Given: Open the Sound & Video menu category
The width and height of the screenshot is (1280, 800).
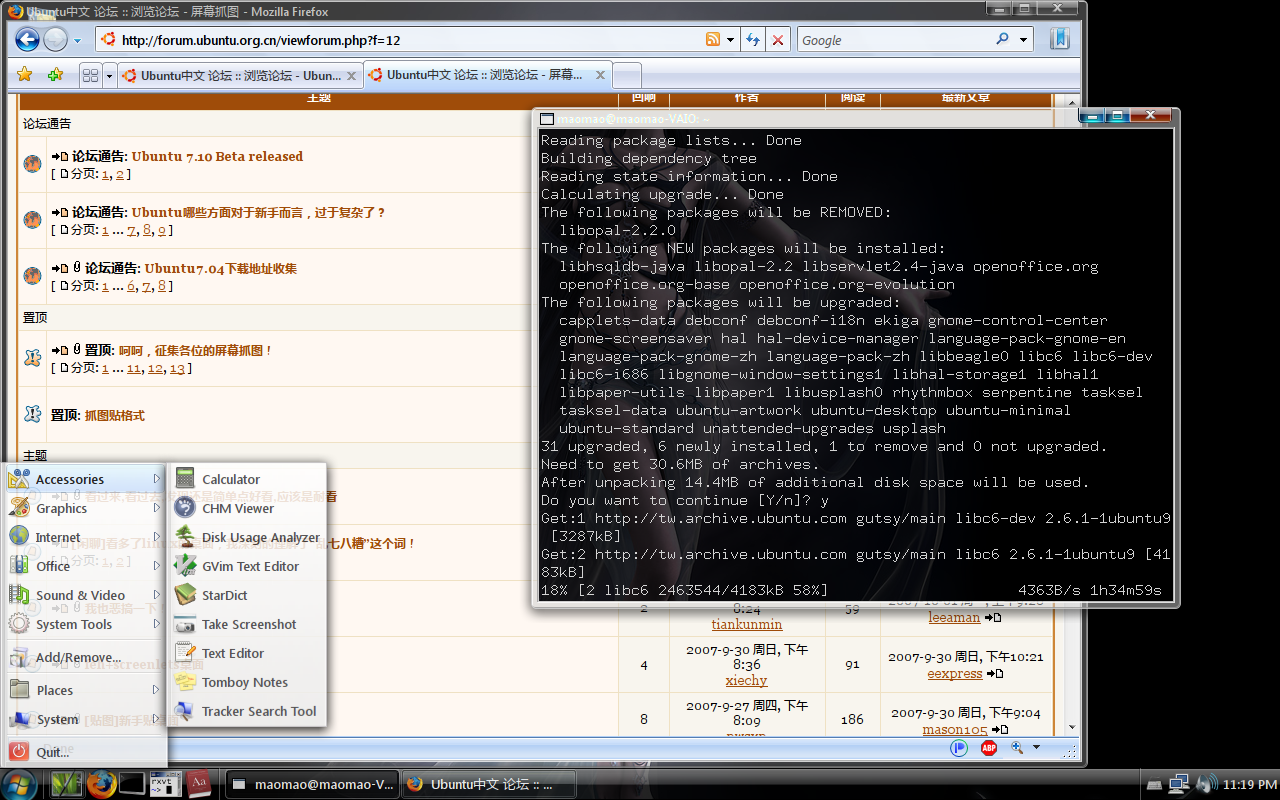Looking at the screenshot, I should [85, 595].
